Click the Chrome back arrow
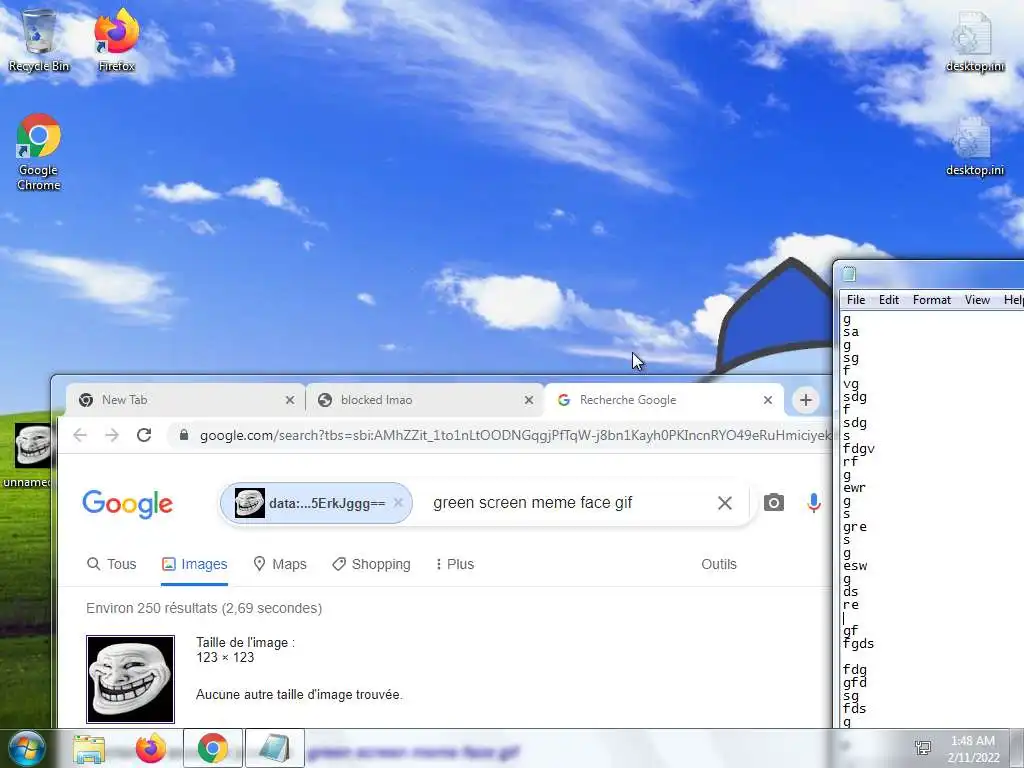The height and width of the screenshot is (768, 1024). point(80,435)
